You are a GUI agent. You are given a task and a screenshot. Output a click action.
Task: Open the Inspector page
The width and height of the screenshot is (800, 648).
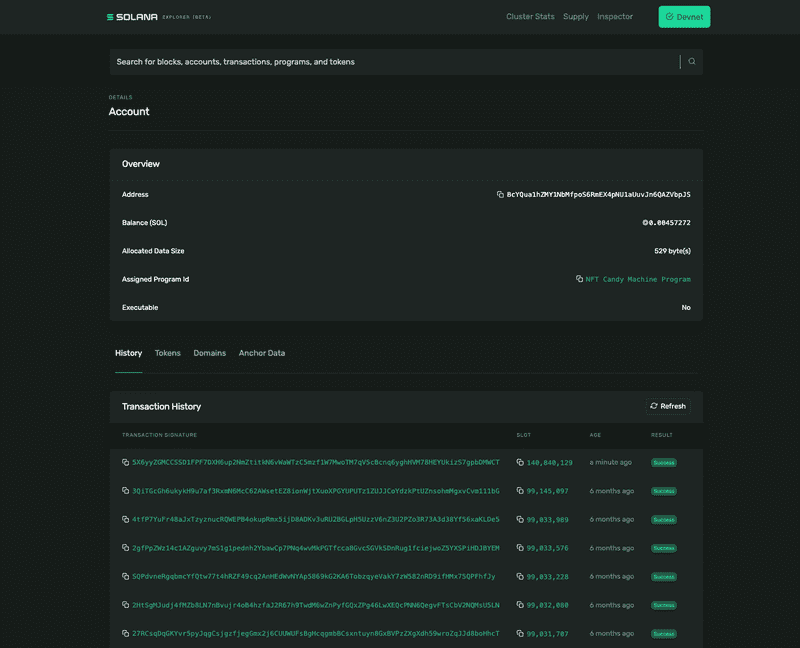coord(615,17)
